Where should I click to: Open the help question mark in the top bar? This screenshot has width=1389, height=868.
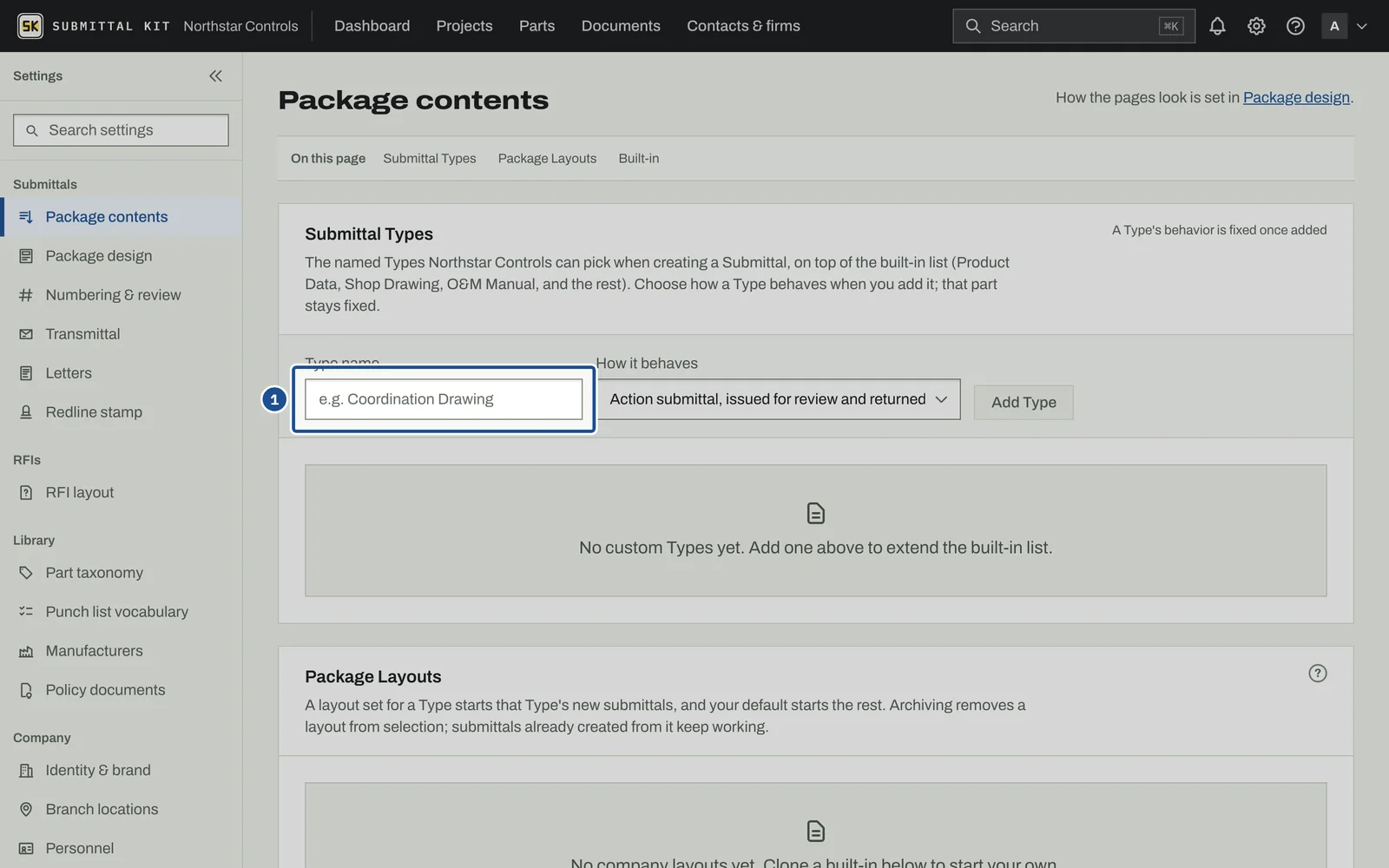(1295, 26)
